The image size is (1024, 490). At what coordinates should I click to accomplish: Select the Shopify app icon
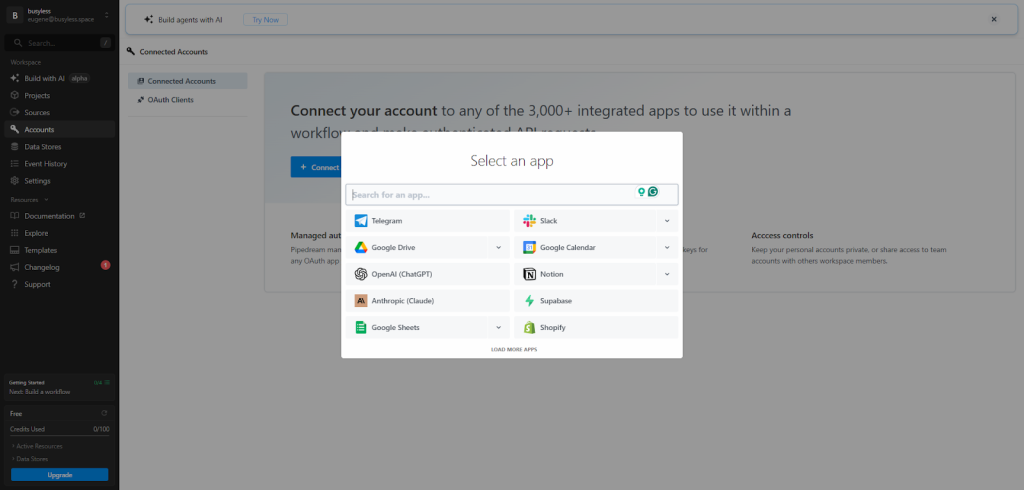click(529, 327)
